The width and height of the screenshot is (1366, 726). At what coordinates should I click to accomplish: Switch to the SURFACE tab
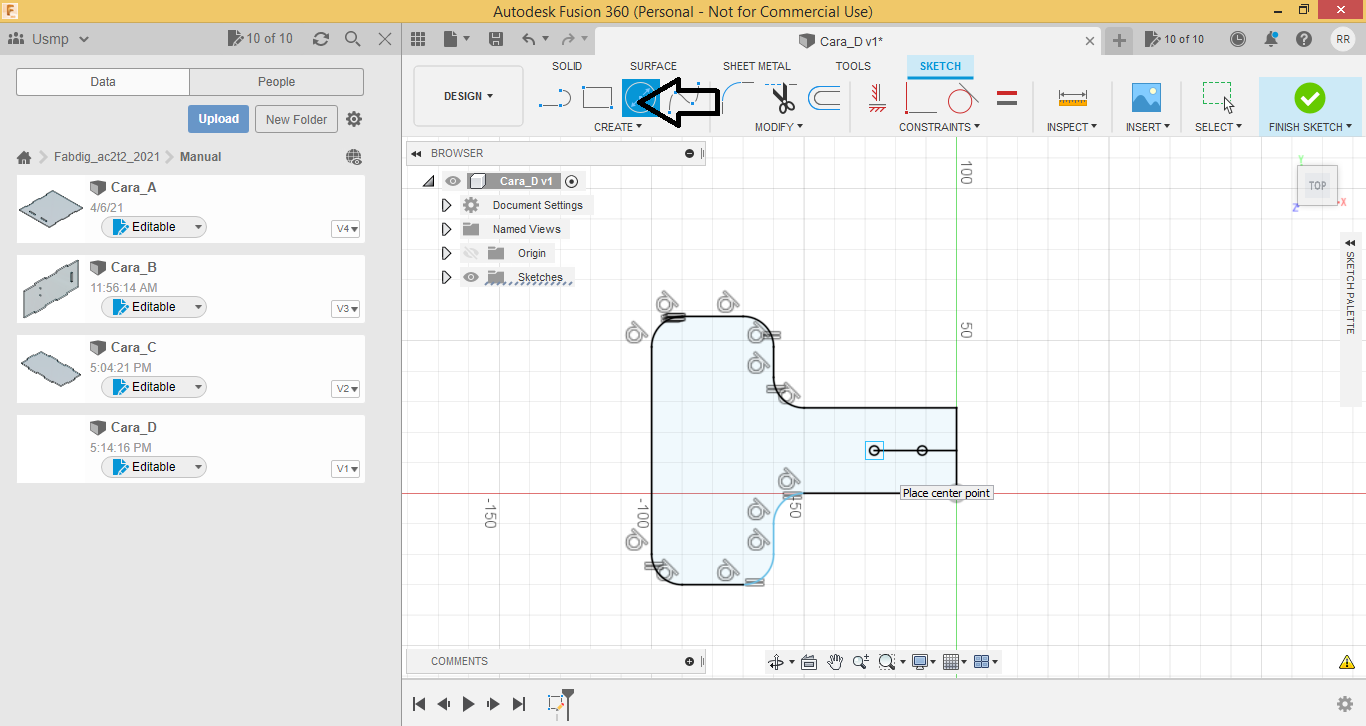point(653,66)
